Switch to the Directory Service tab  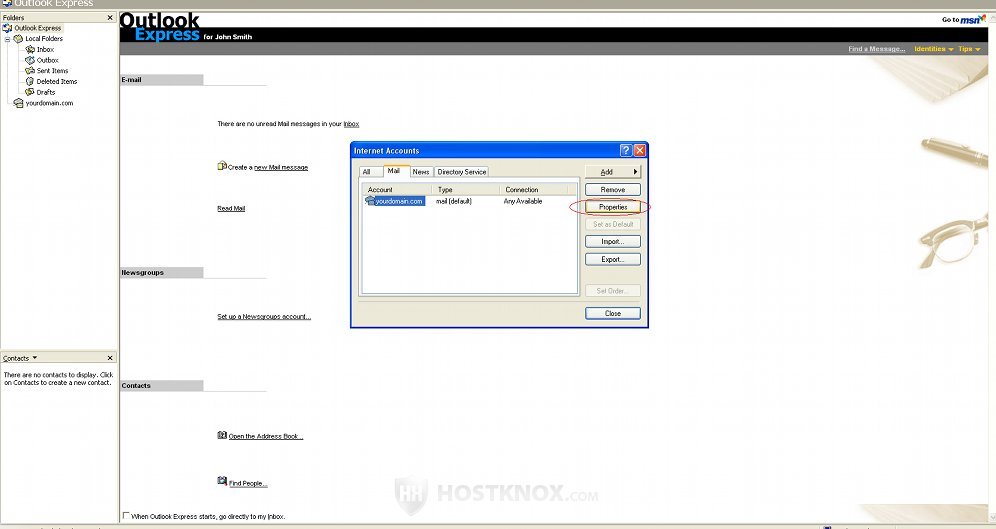pyautogui.click(x=462, y=171)
